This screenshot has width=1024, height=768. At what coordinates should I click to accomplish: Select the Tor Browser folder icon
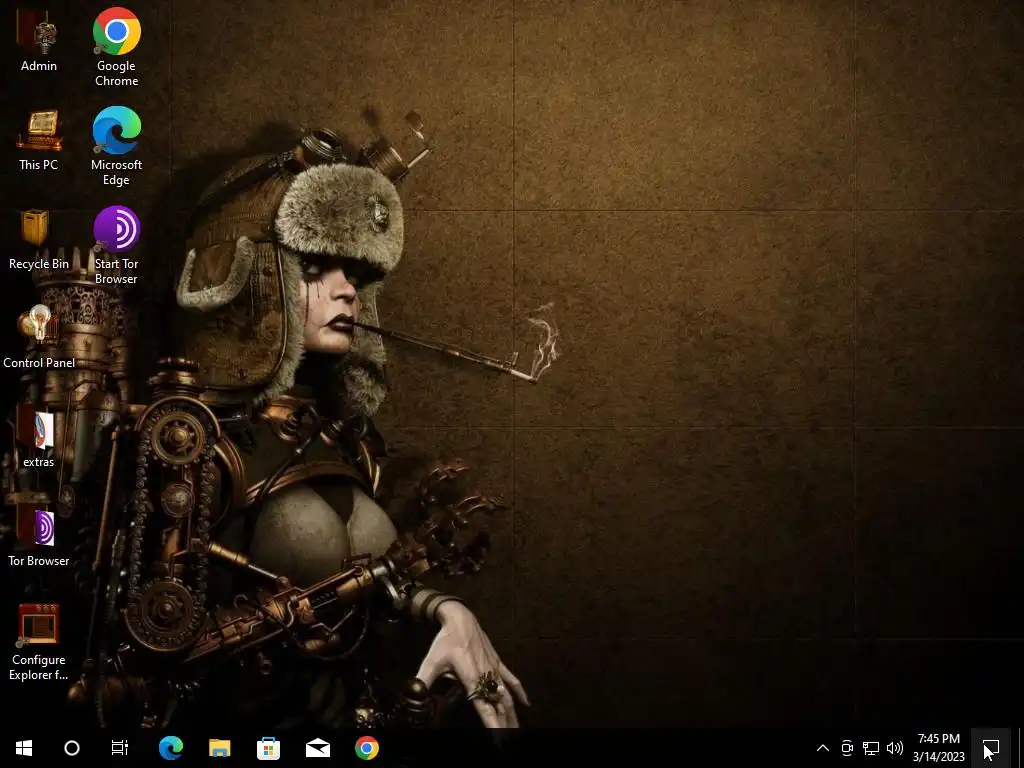point(39,536)
